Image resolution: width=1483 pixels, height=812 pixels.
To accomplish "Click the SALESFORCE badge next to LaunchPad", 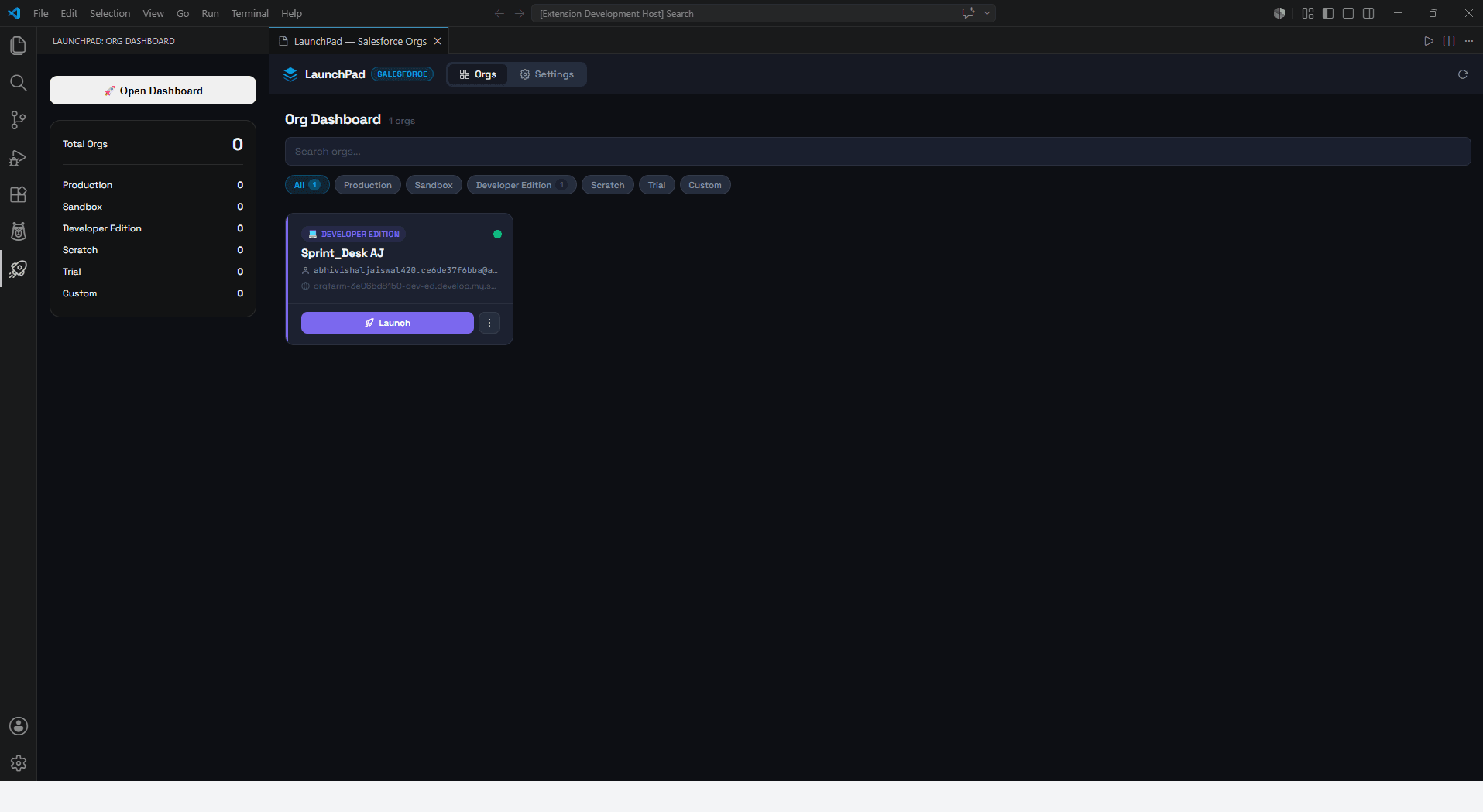I will click(x=402, y=74).
